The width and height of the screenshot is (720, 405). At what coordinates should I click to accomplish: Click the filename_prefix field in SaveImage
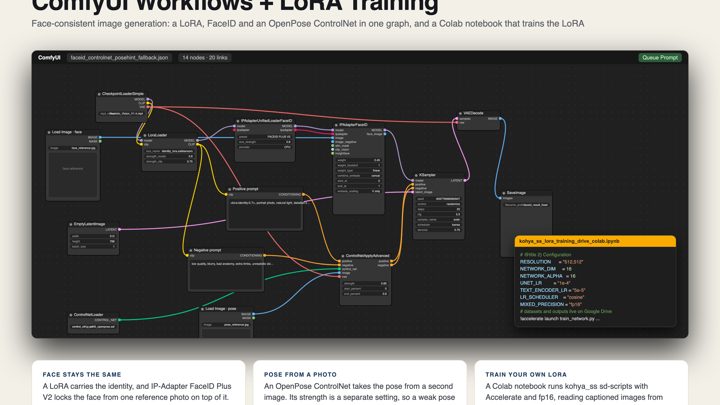526,205
